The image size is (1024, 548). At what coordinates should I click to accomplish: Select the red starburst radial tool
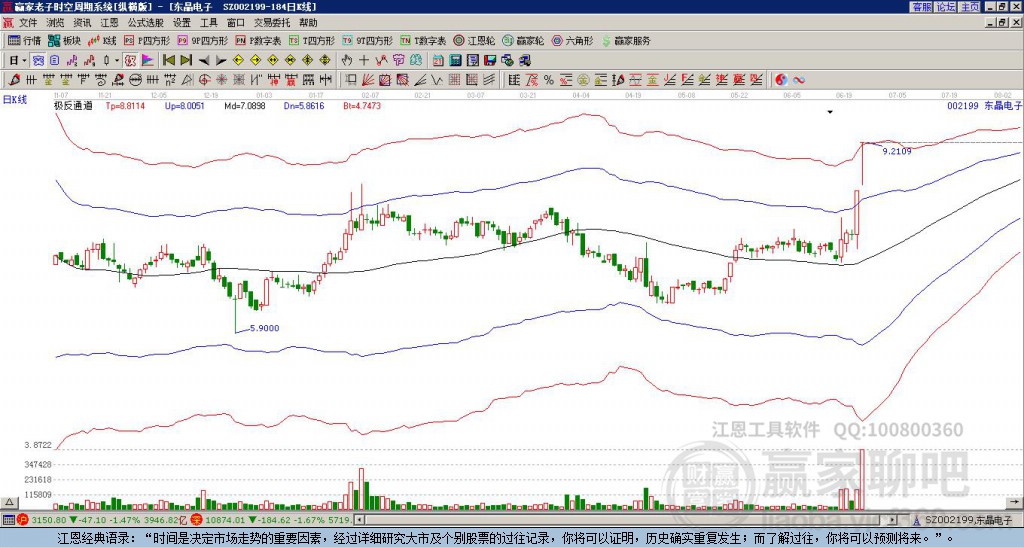(x=222, y=80)
